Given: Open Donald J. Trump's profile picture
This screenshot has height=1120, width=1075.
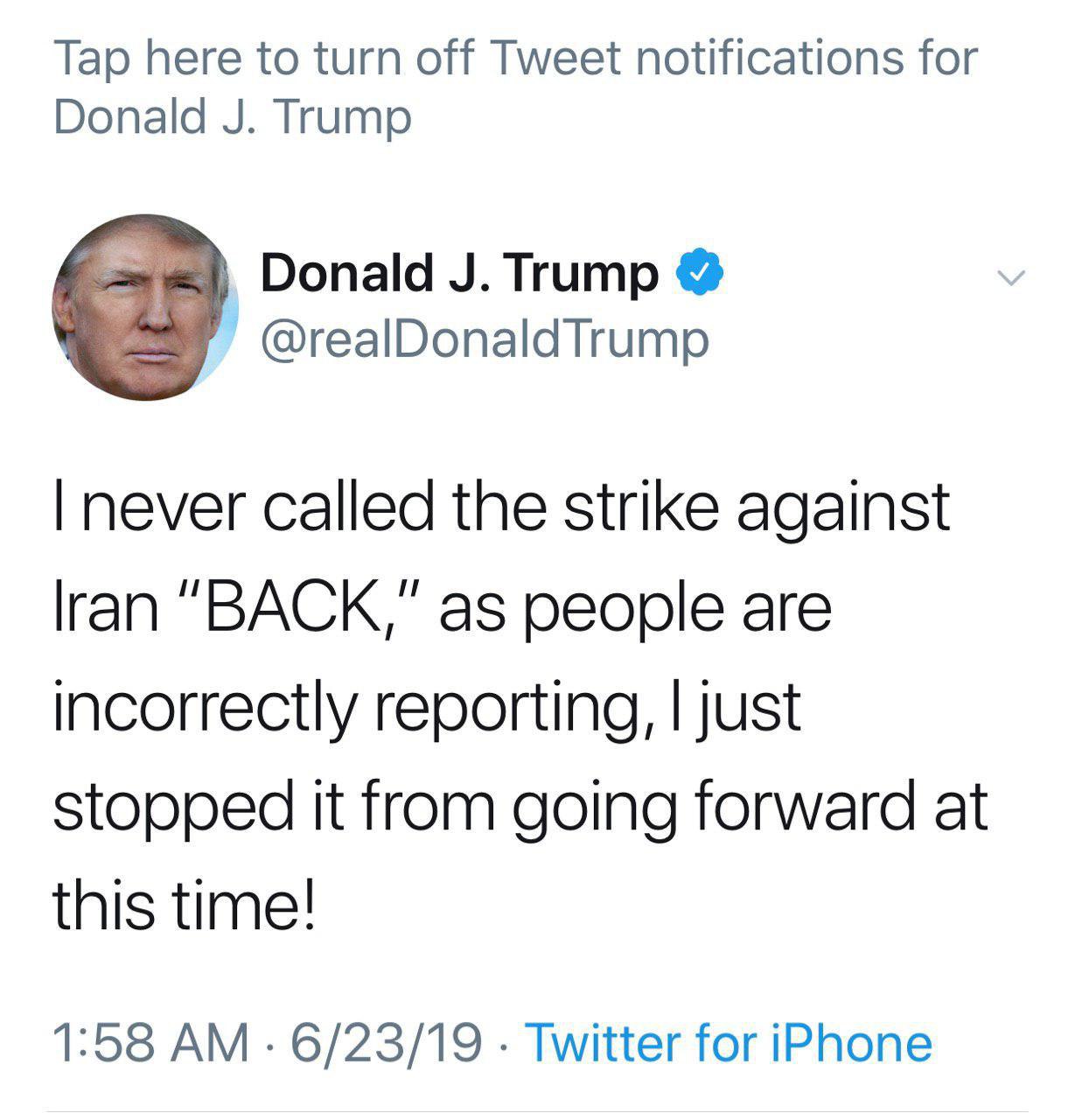Looking at the screenshot, I should pyautogui.click(x=145, y=307).
